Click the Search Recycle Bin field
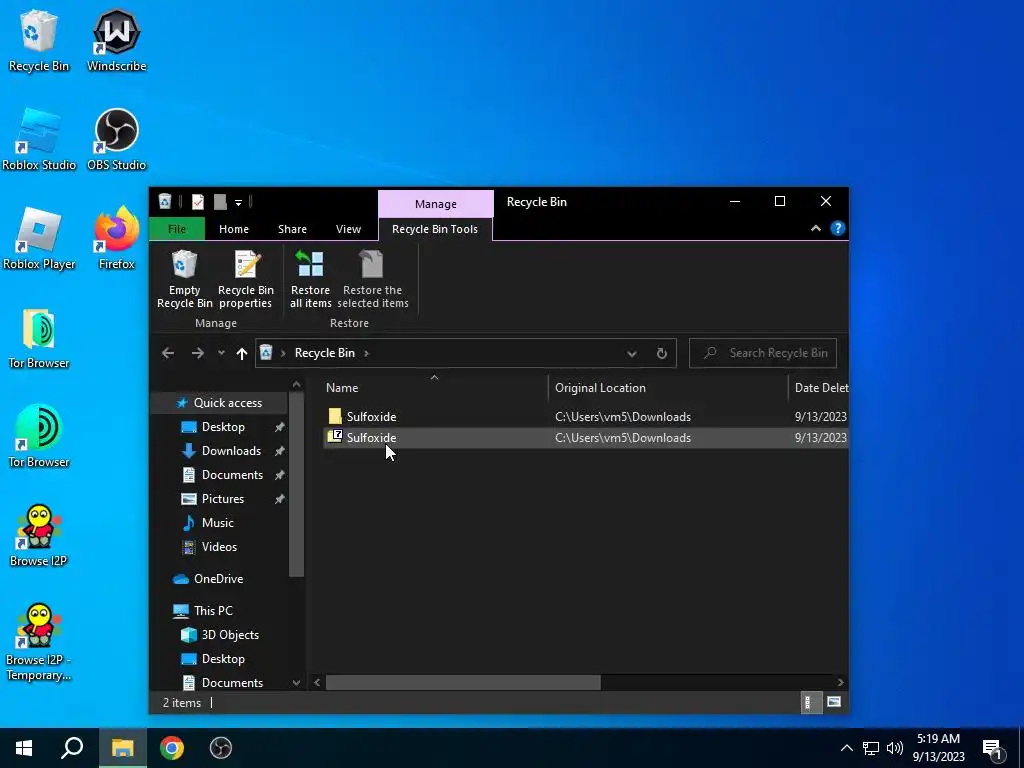Image resolution: width=1024 pixels, height=768 pixels. click(x=763, y=353)
